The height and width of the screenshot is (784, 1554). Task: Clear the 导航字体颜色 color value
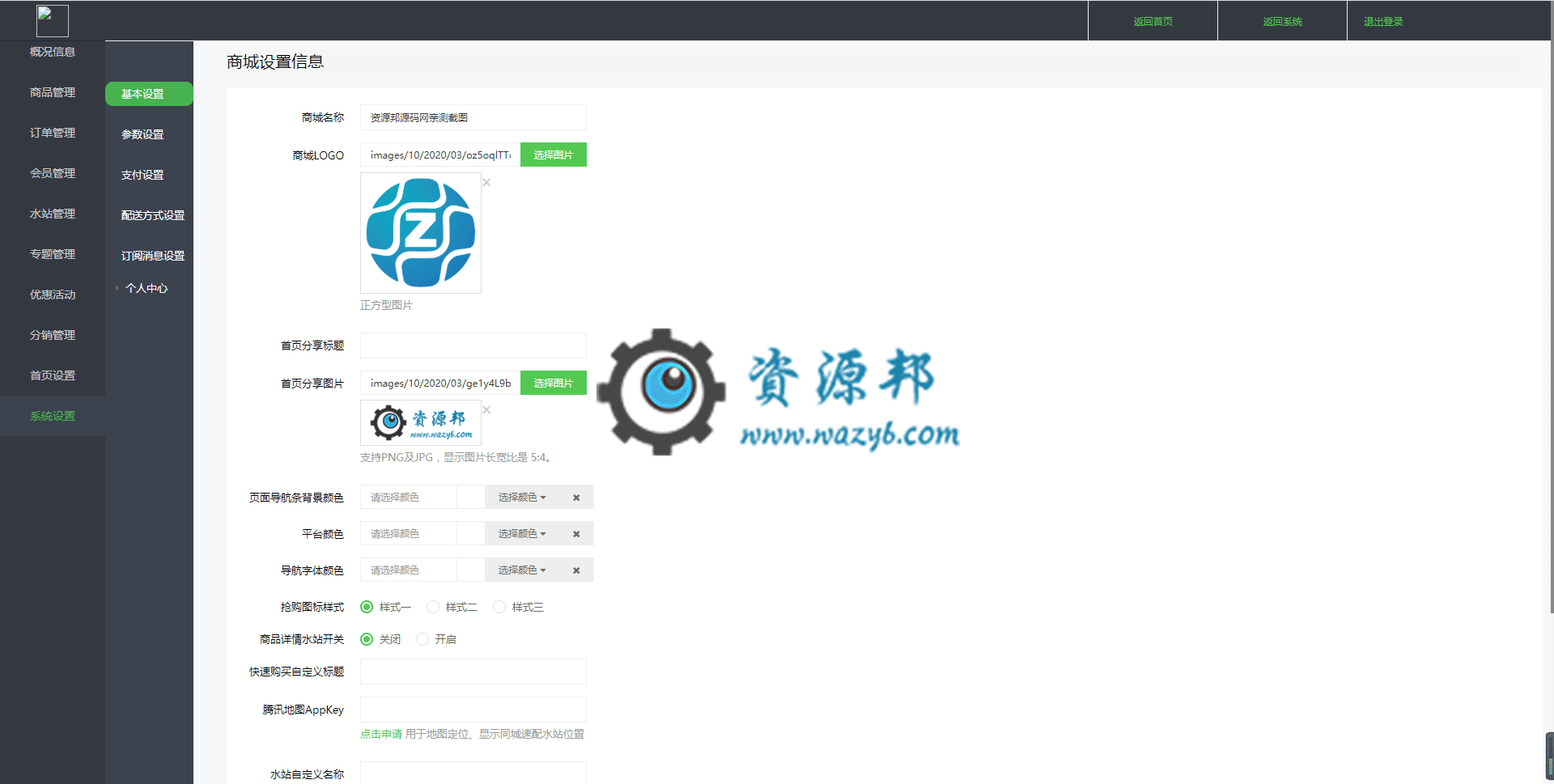(x=576, y=570)
